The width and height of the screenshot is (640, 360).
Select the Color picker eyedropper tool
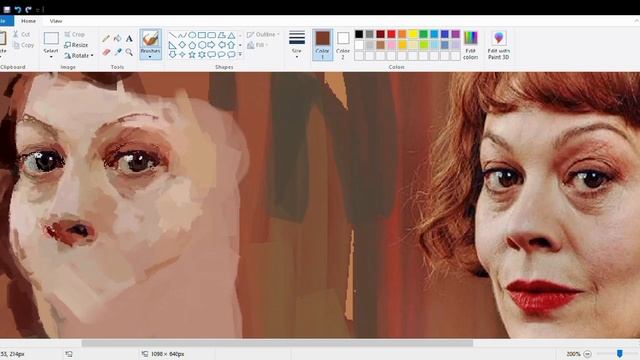tap(118, 52)
